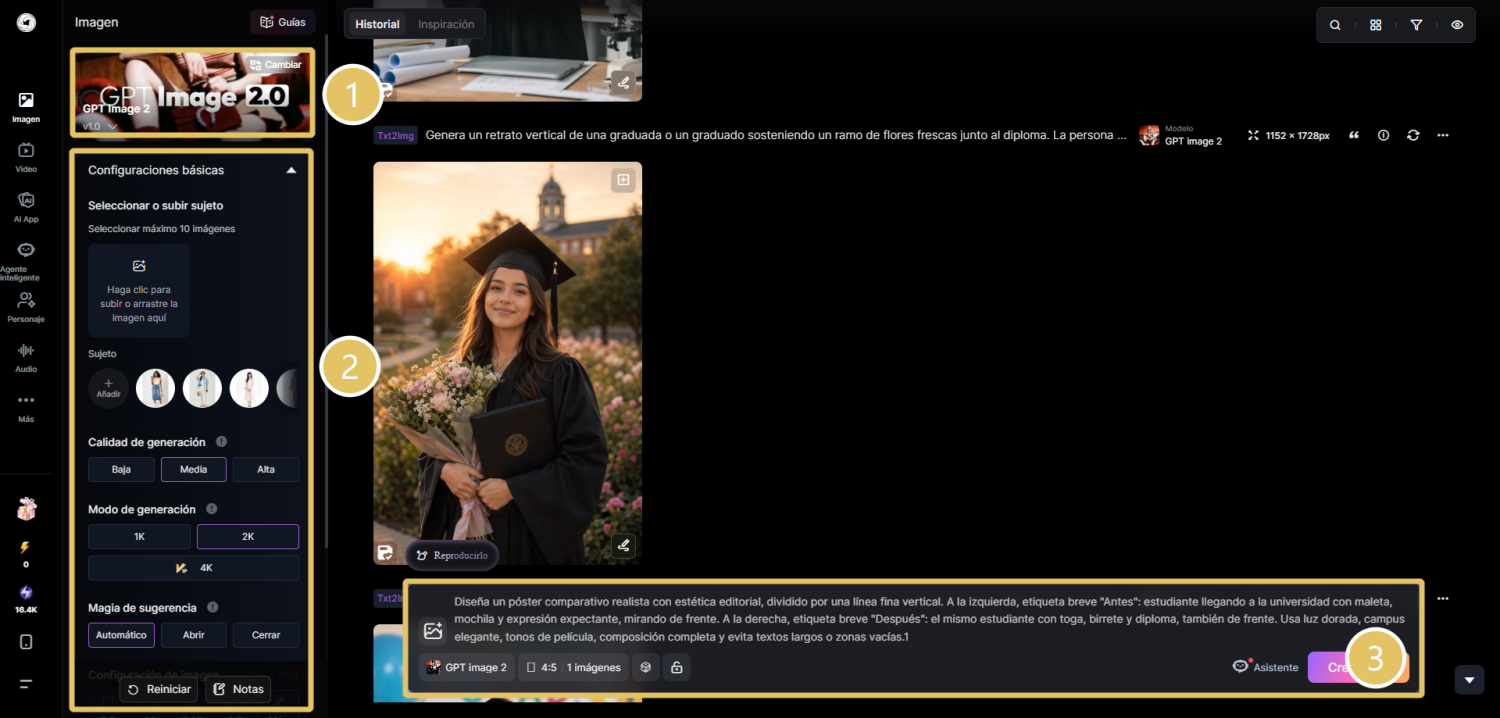Switch to the Historial tab

377,24
